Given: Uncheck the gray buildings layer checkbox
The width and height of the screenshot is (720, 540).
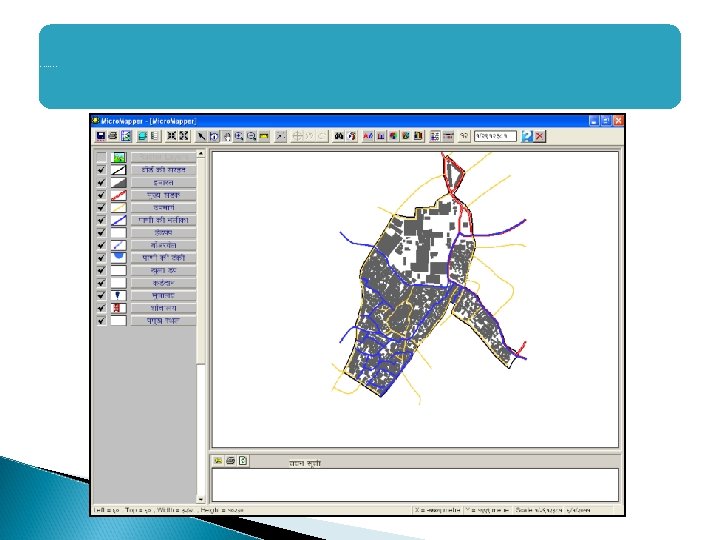Looking at the screenshot, I should pyautogui.click(x=101, y=183).
